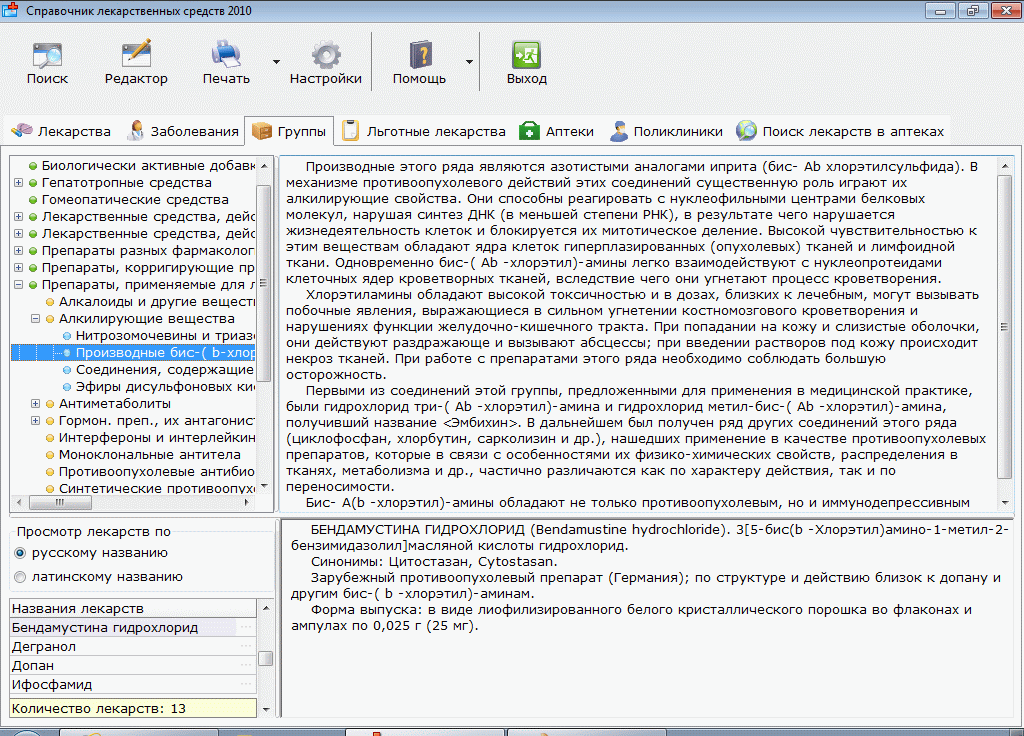Click the drug list scrollbar's down arrow
The width and height of the screenshot is (1024, 736).
266,709
